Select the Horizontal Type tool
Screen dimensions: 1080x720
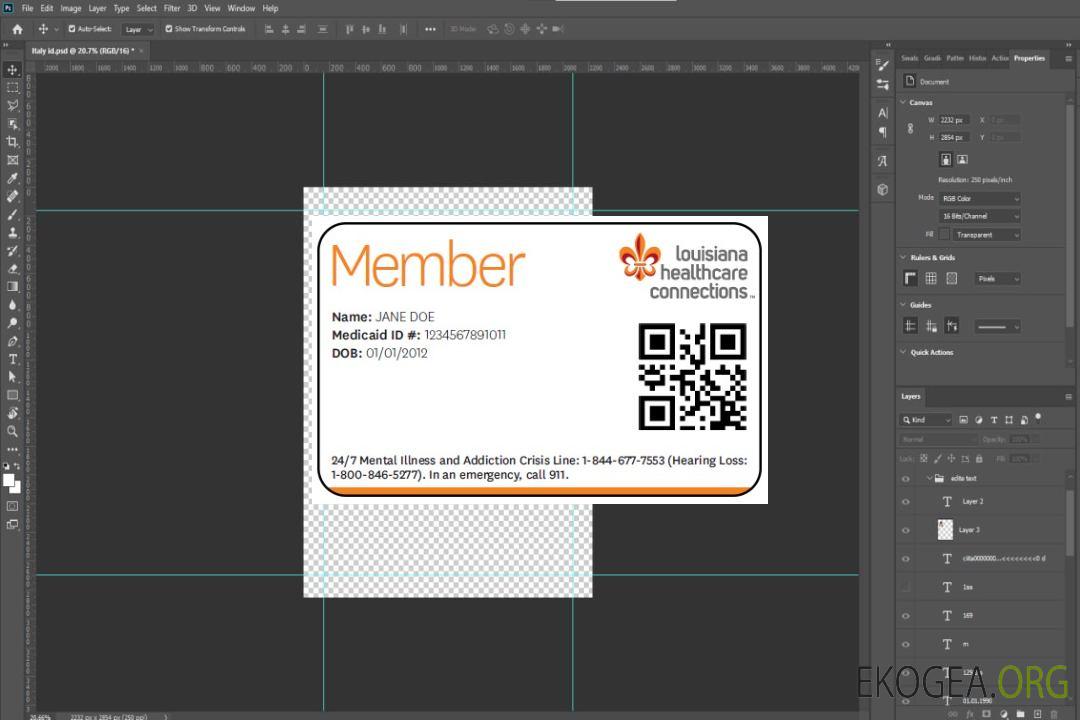click(x=12, y=359)
